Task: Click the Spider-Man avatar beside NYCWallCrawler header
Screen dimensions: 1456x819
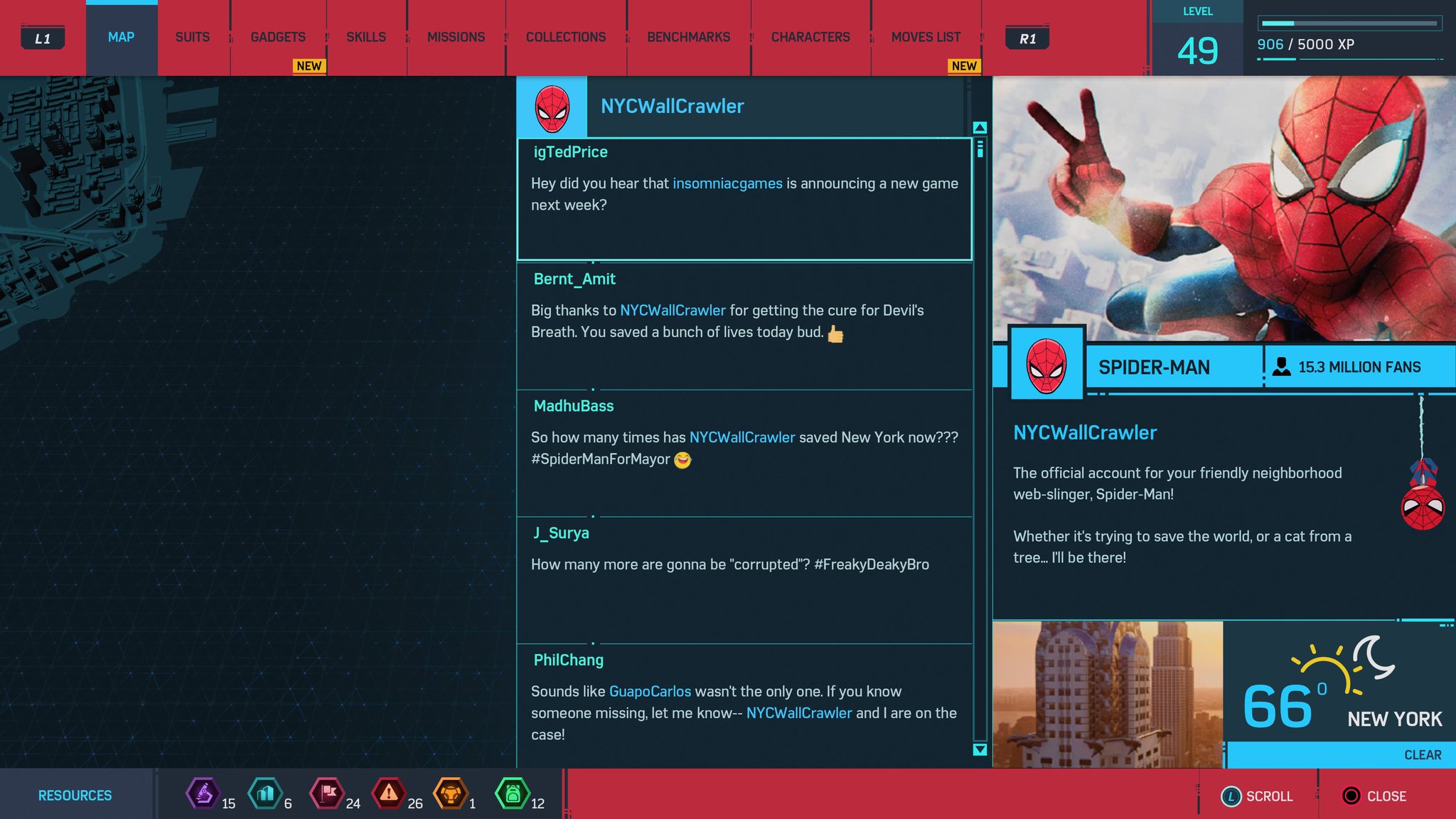Action: [552, 108]
